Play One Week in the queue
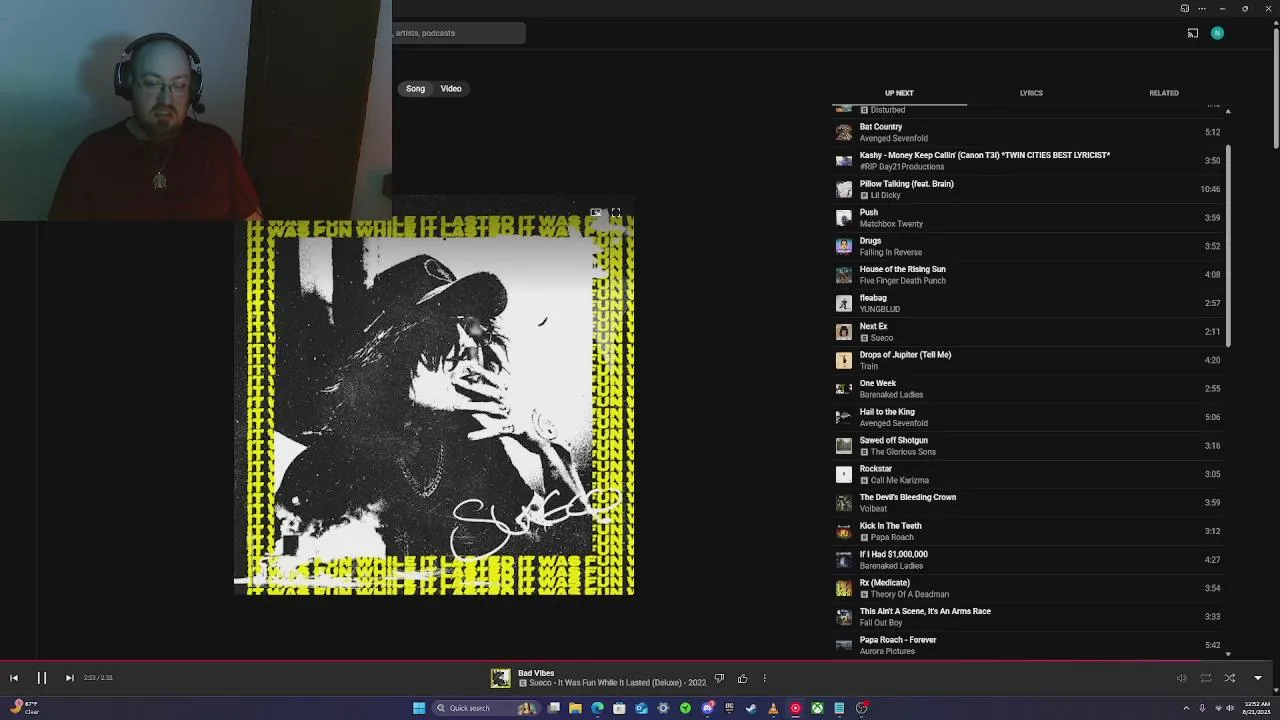 pos(1030,389)
